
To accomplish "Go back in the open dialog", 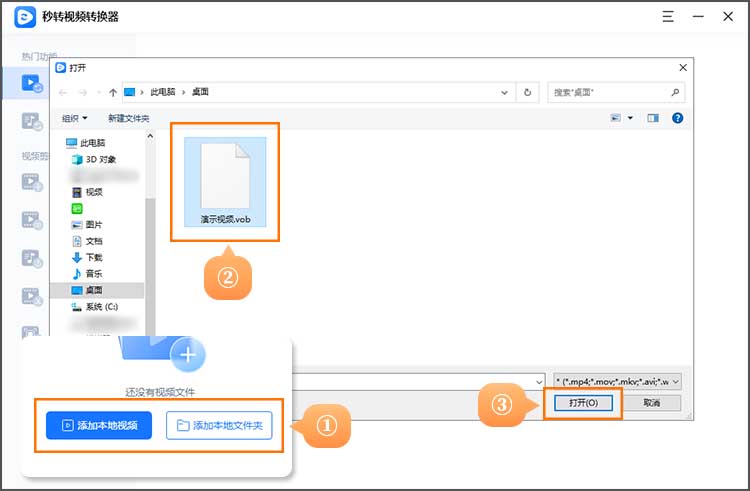I will point(63,92).
